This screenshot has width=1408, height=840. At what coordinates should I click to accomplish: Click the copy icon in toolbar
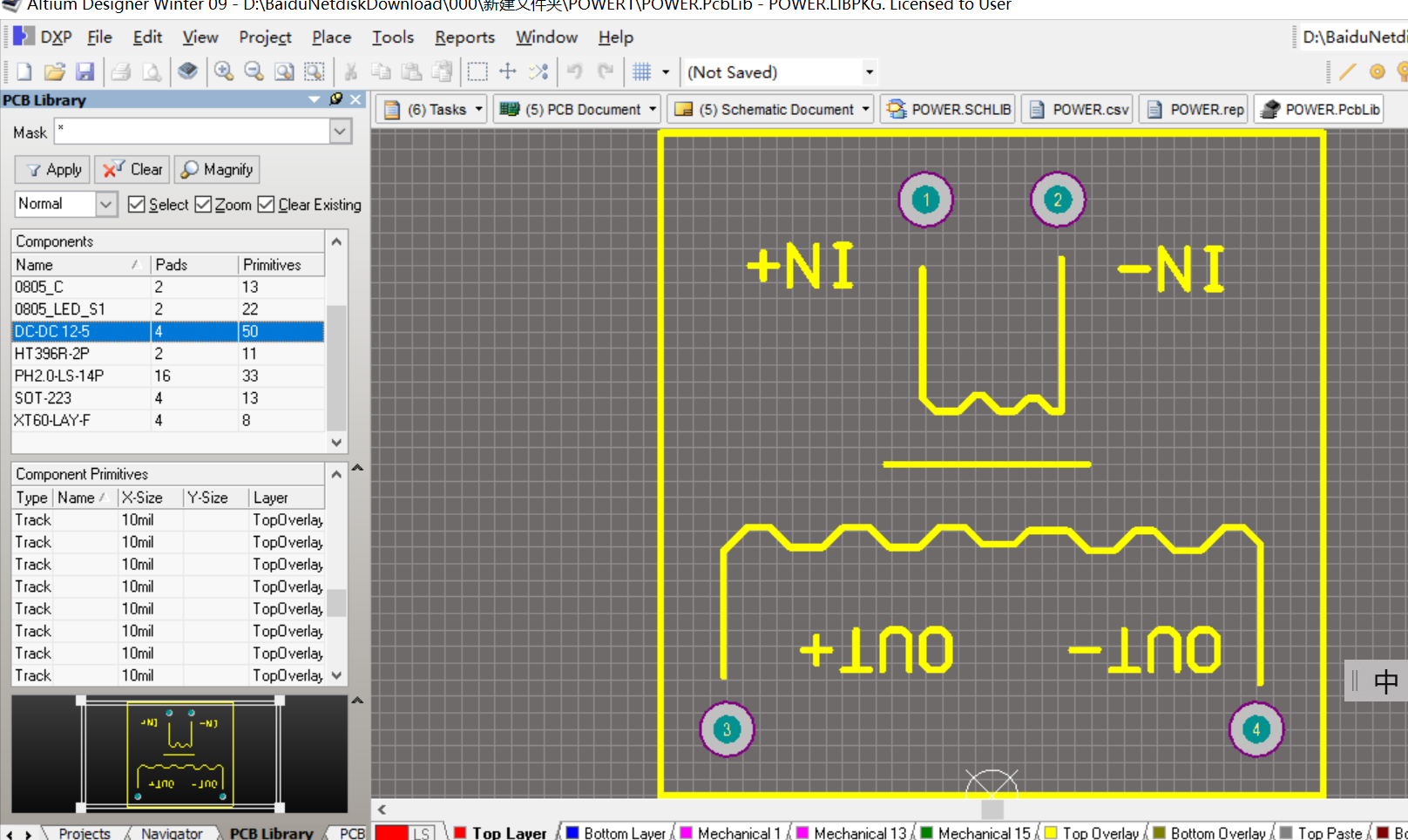[381, 71]
